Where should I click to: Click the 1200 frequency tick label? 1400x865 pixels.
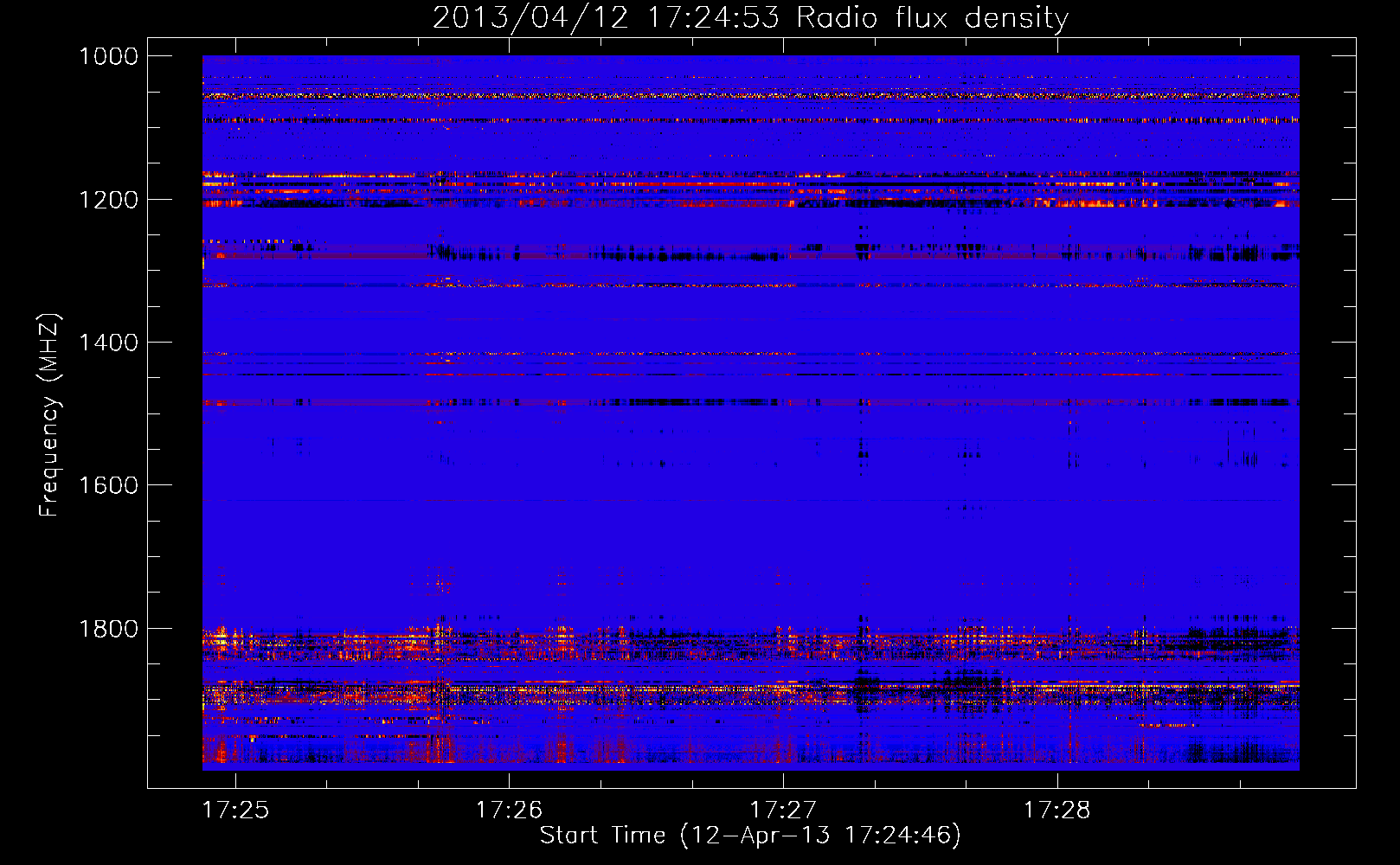coord(108,200)
